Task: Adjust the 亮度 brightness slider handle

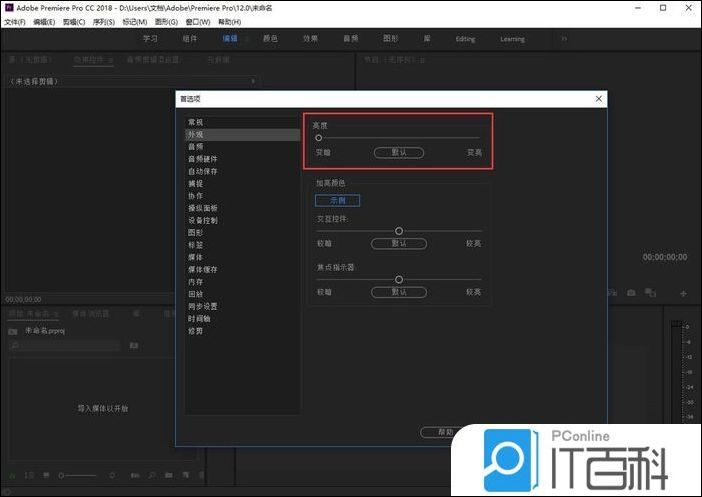Action: point(319,138)
